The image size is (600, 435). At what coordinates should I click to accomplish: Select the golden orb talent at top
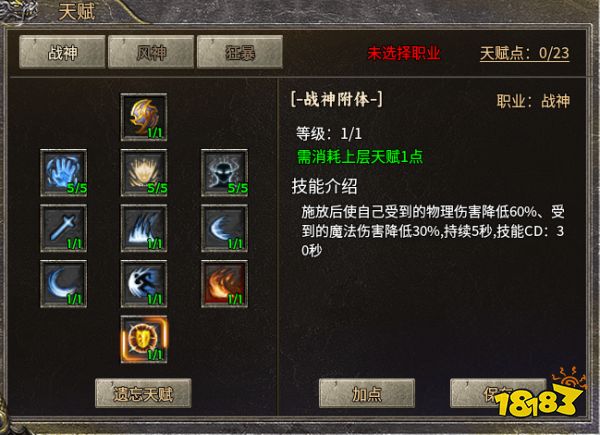144,117
